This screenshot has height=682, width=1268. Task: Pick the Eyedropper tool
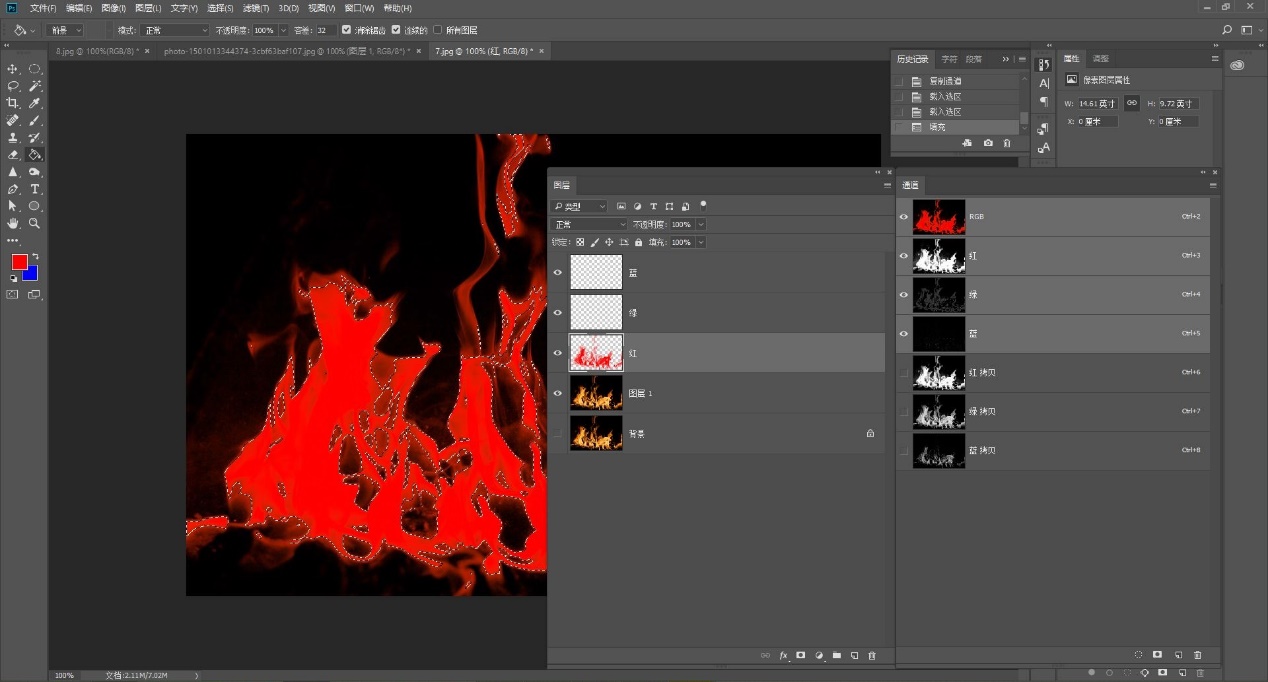(x=35, y=104)
